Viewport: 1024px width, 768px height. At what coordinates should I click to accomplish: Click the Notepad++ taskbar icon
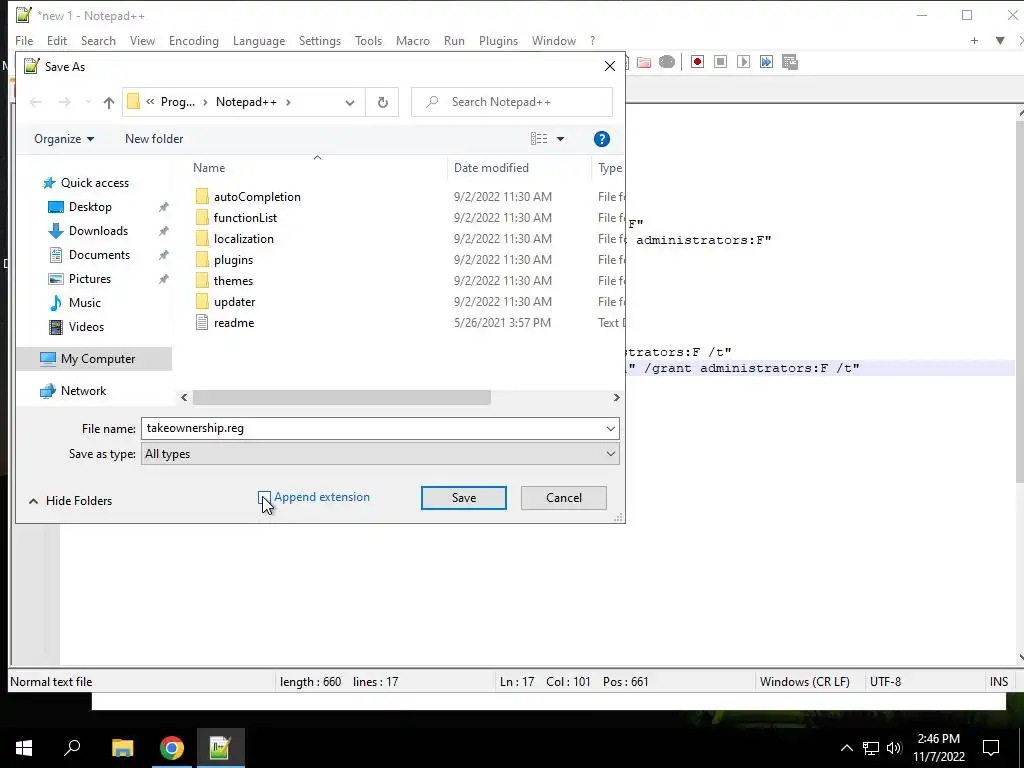pos(220,748)
